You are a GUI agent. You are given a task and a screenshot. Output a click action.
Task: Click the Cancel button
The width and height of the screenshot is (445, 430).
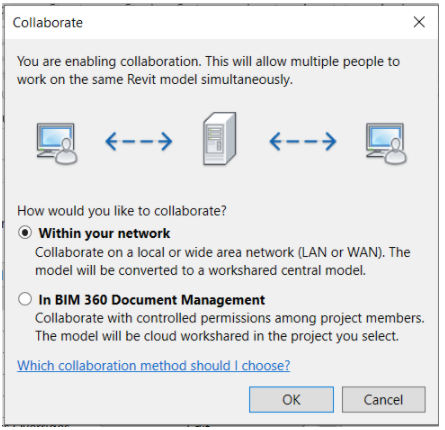[384, 400]
